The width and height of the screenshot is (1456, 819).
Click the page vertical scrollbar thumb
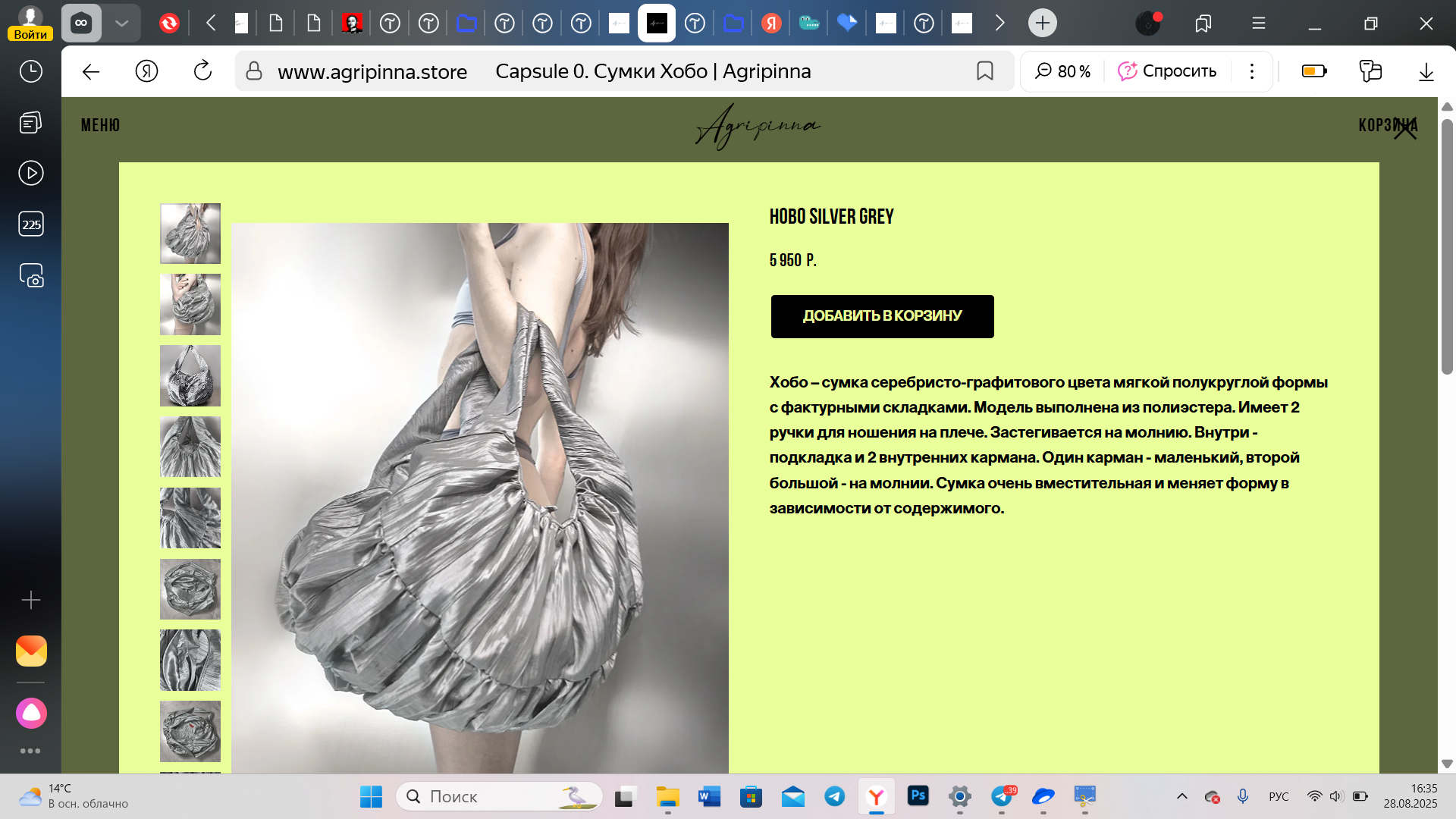pyautogui.click(x=1447, y=246)
